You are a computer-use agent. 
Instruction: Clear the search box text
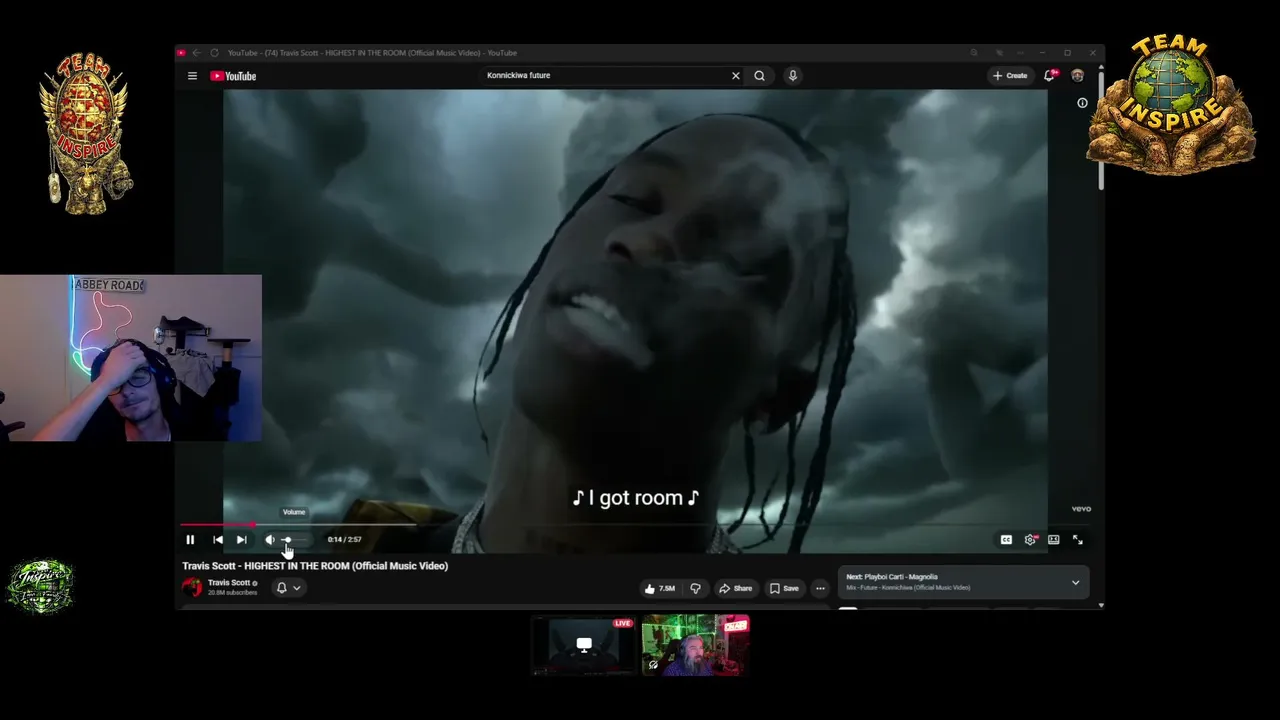point(735,76)
